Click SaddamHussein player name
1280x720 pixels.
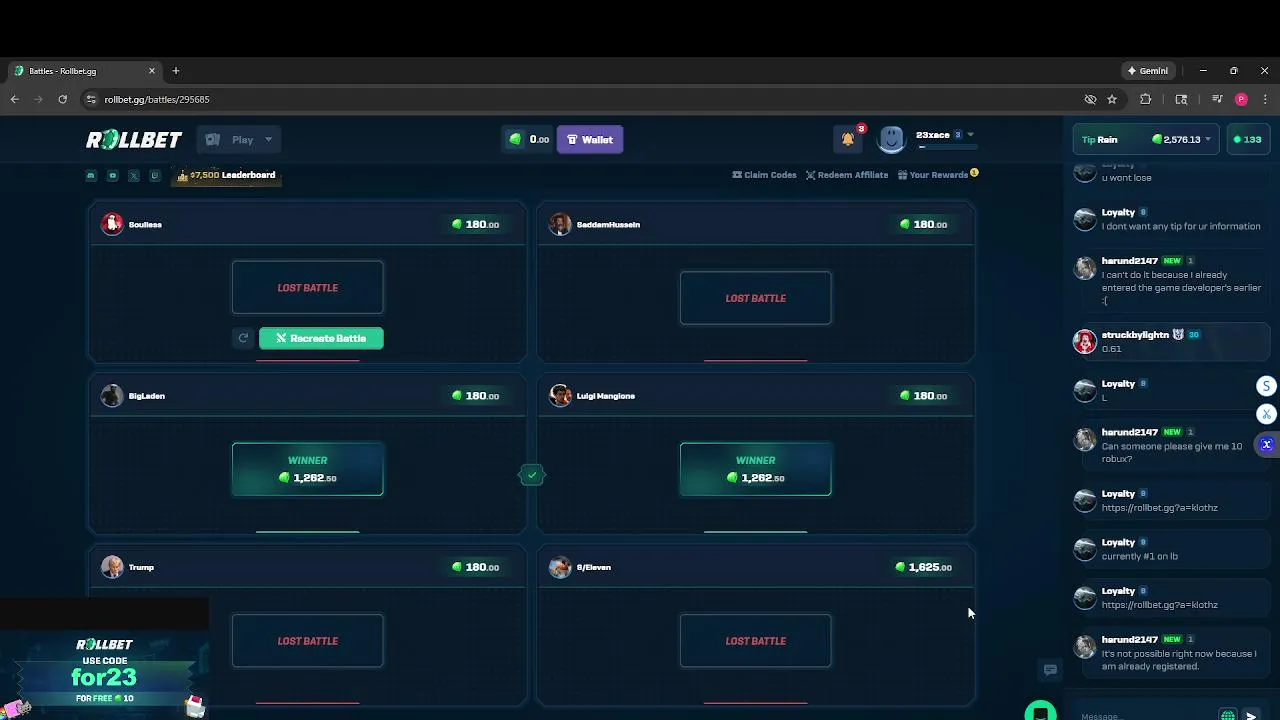[x=608, y=225]
